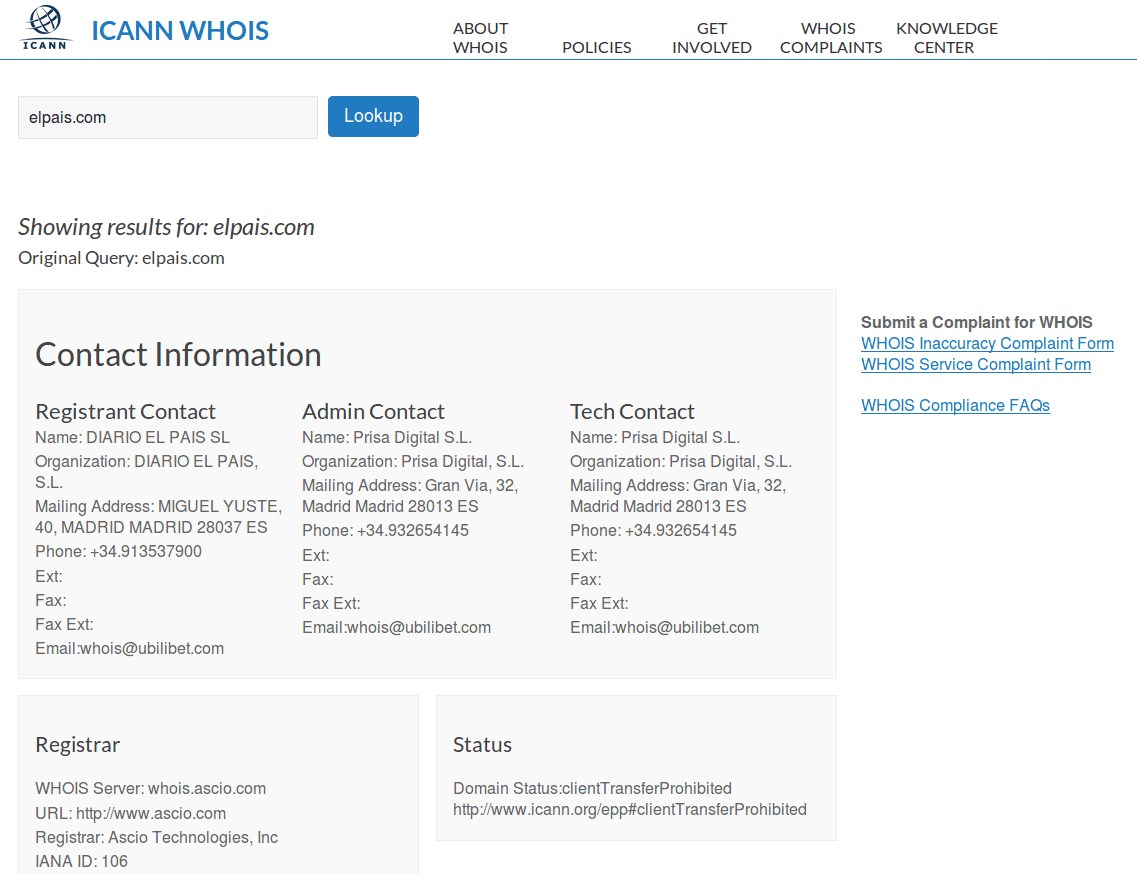1137x874 pixels.
Task: Open the WHOIS Service Complaint Form
Action: [975, 364]
